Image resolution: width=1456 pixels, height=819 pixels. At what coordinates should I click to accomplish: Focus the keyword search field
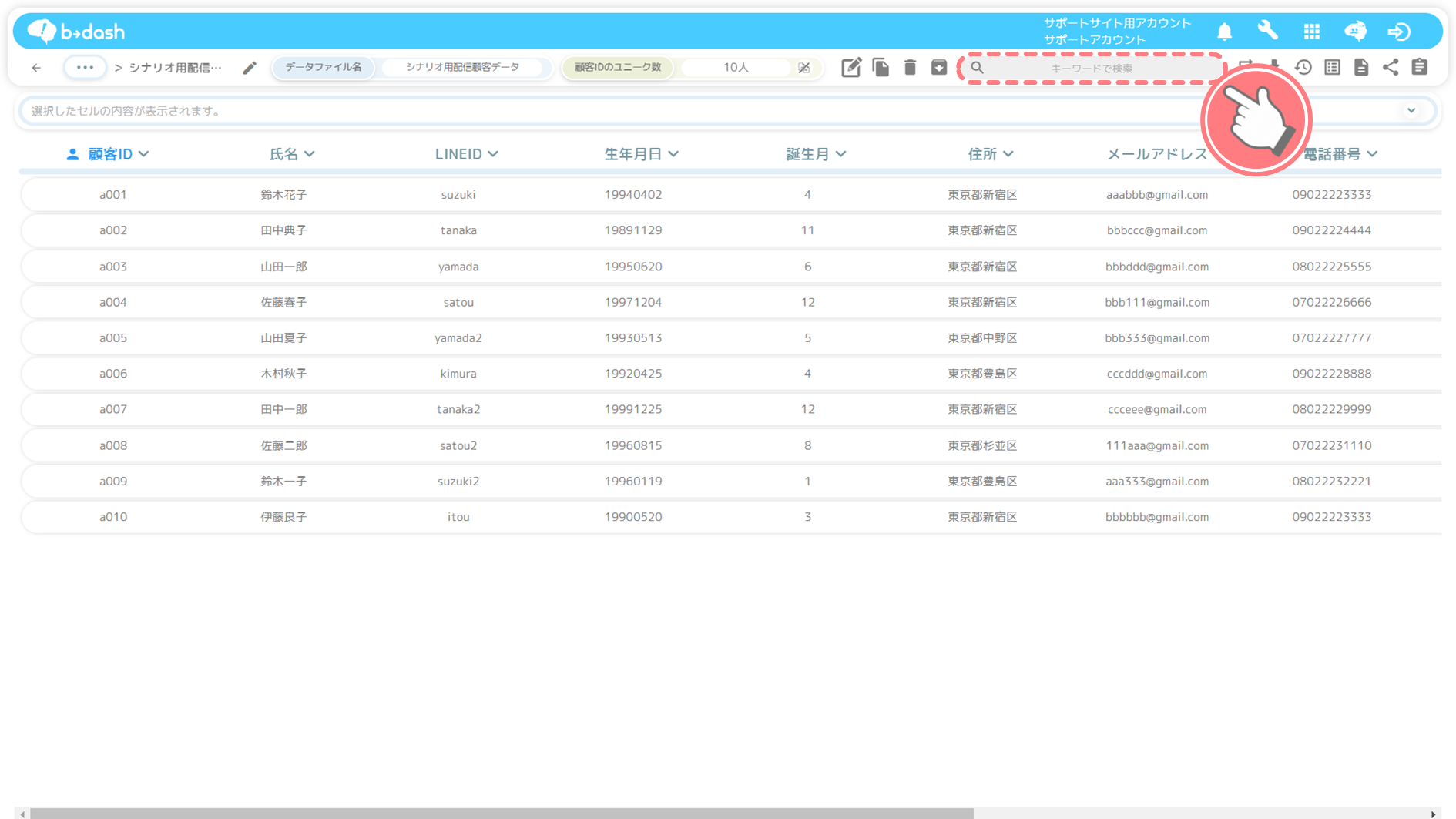point(1092,68)
